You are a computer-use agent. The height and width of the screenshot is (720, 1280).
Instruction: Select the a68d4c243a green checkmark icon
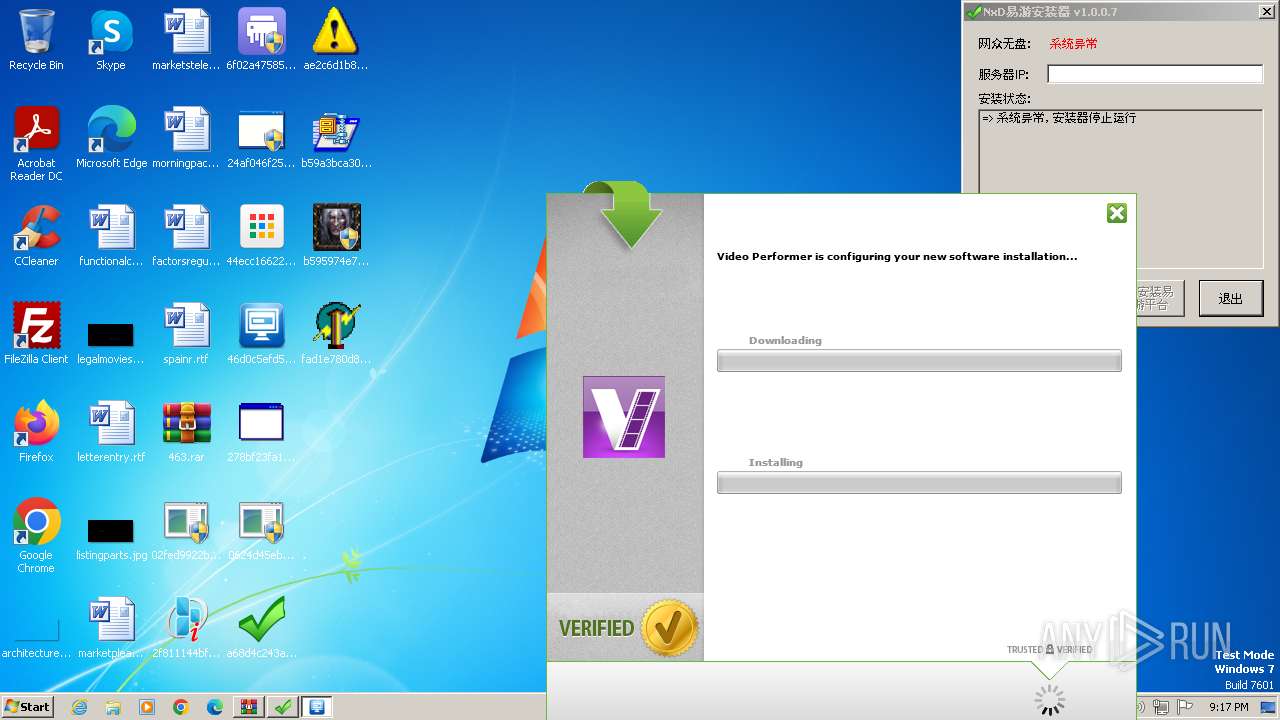[261, 628]
